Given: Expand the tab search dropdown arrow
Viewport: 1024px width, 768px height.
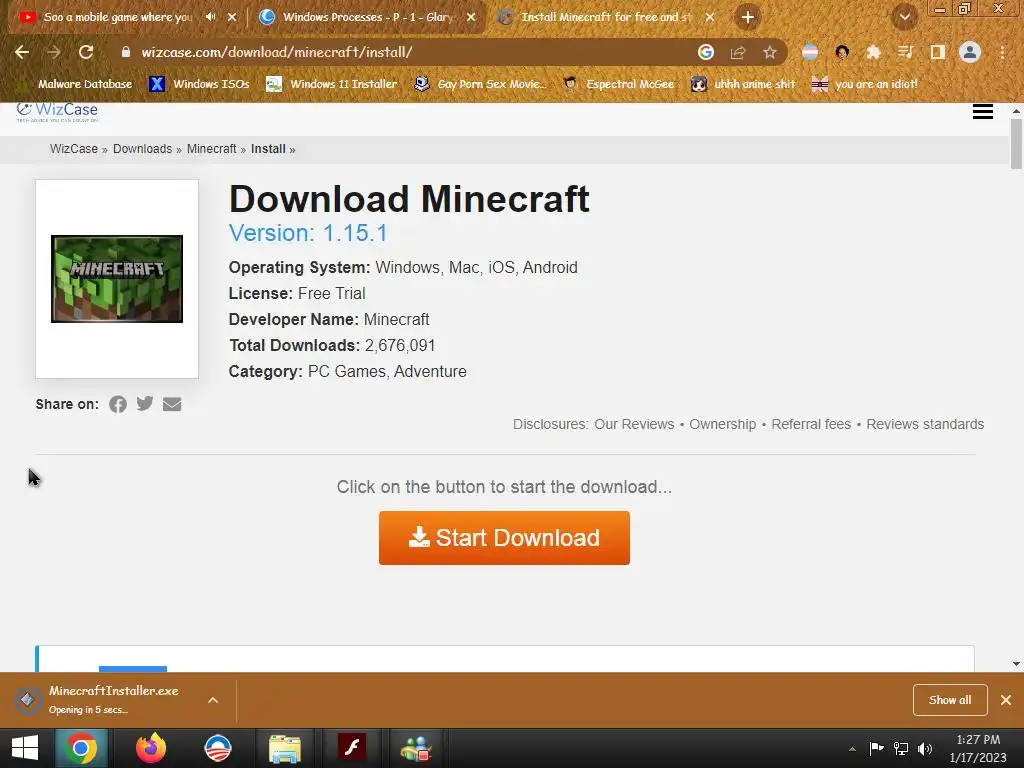Looking at the screenshot, I should 905,17.
